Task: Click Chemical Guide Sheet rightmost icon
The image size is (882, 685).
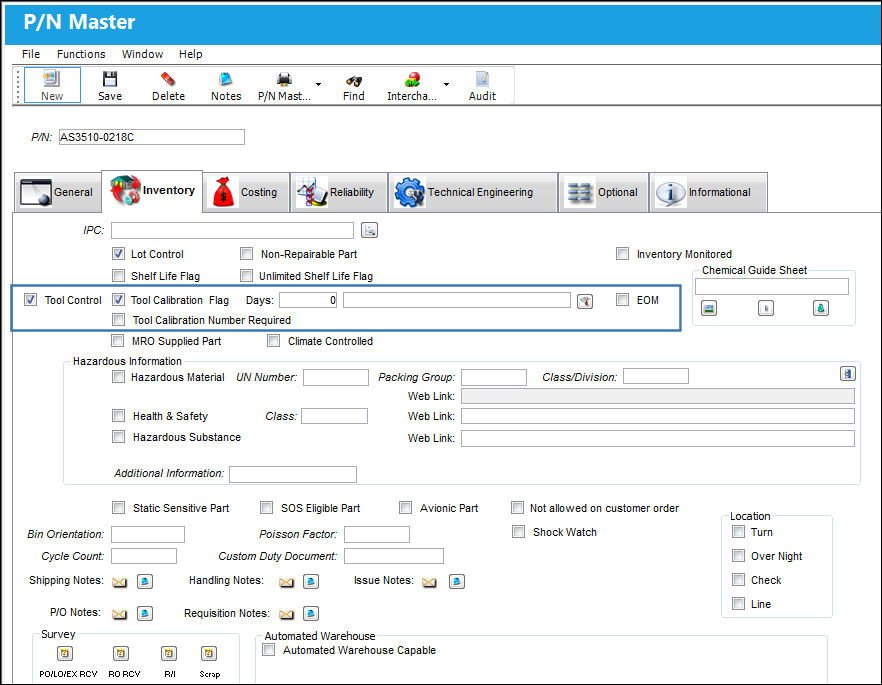Action: (821, 308)
